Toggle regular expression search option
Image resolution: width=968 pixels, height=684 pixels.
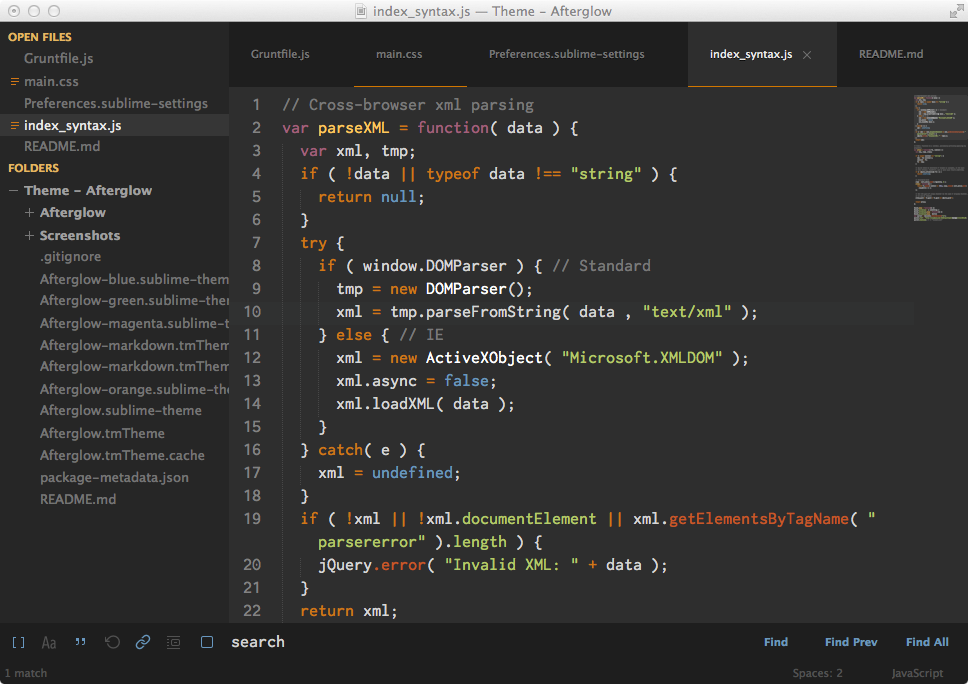(x=18, y=642)
